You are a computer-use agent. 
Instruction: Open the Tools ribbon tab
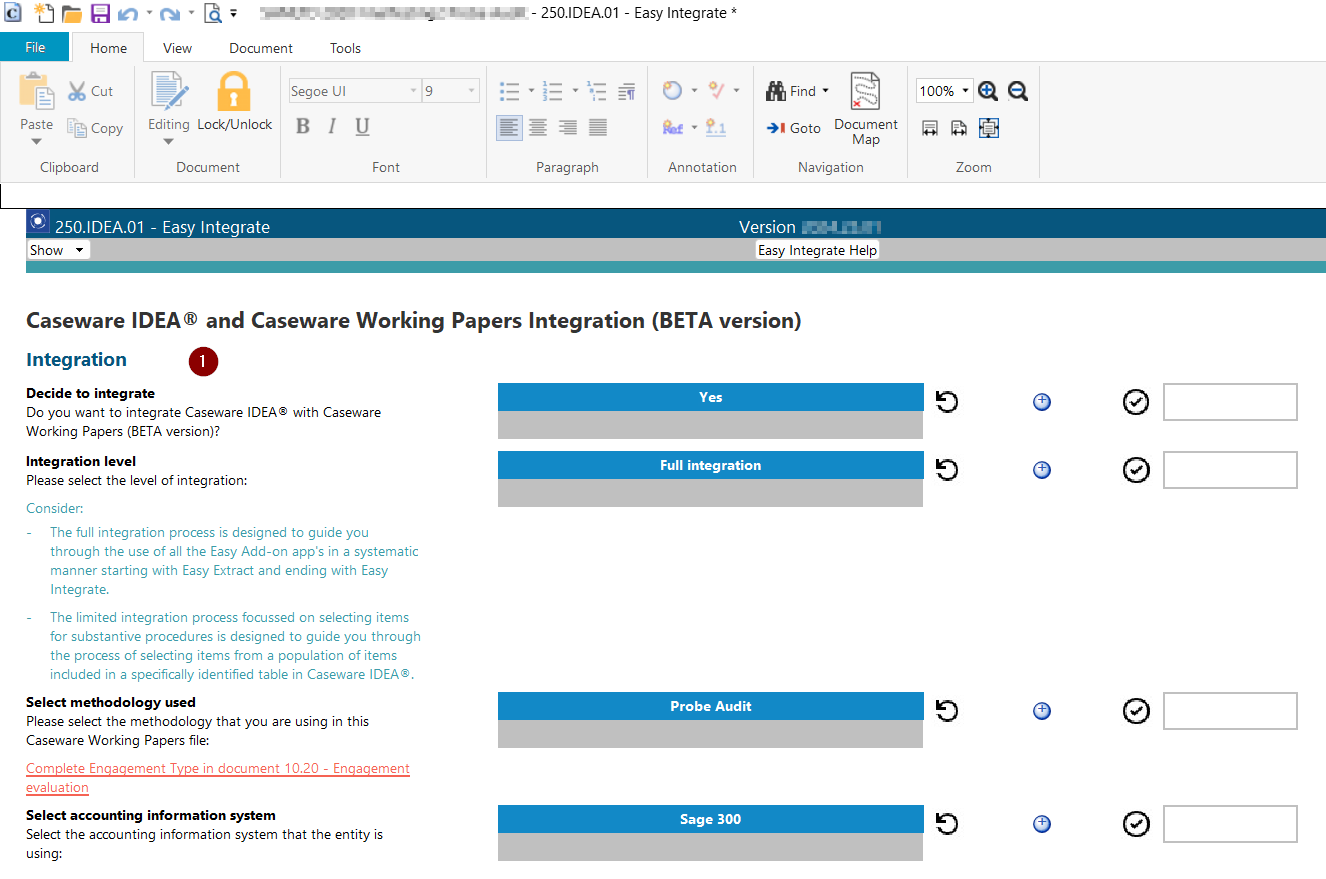pos(345,48)
